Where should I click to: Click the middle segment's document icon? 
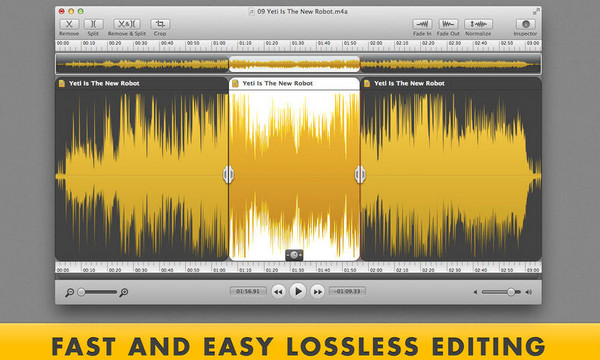(x=235, y=83)
